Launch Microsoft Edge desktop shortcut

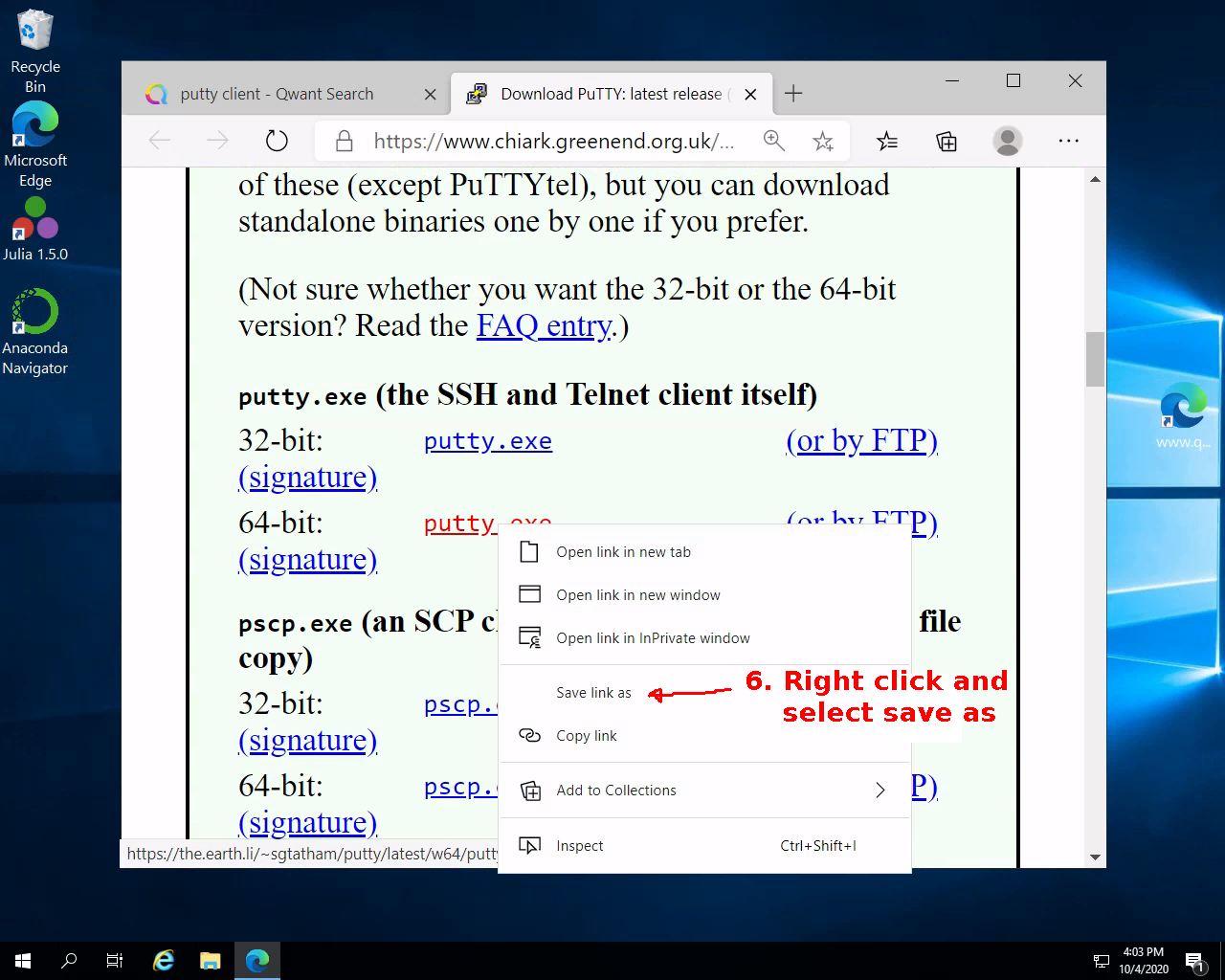tap(35, 145)
